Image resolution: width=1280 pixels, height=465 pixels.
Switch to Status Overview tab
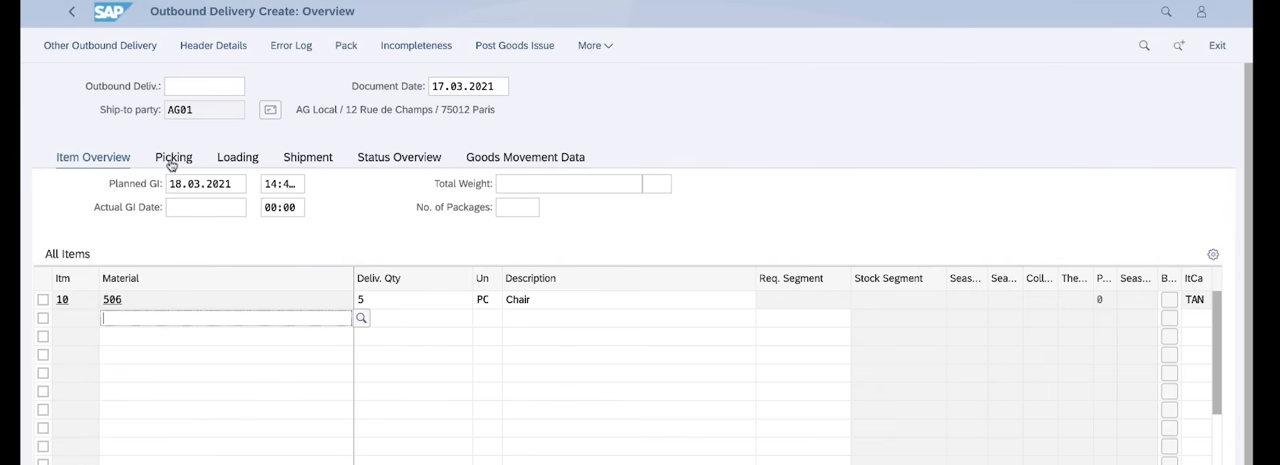(x=399, y=157)
